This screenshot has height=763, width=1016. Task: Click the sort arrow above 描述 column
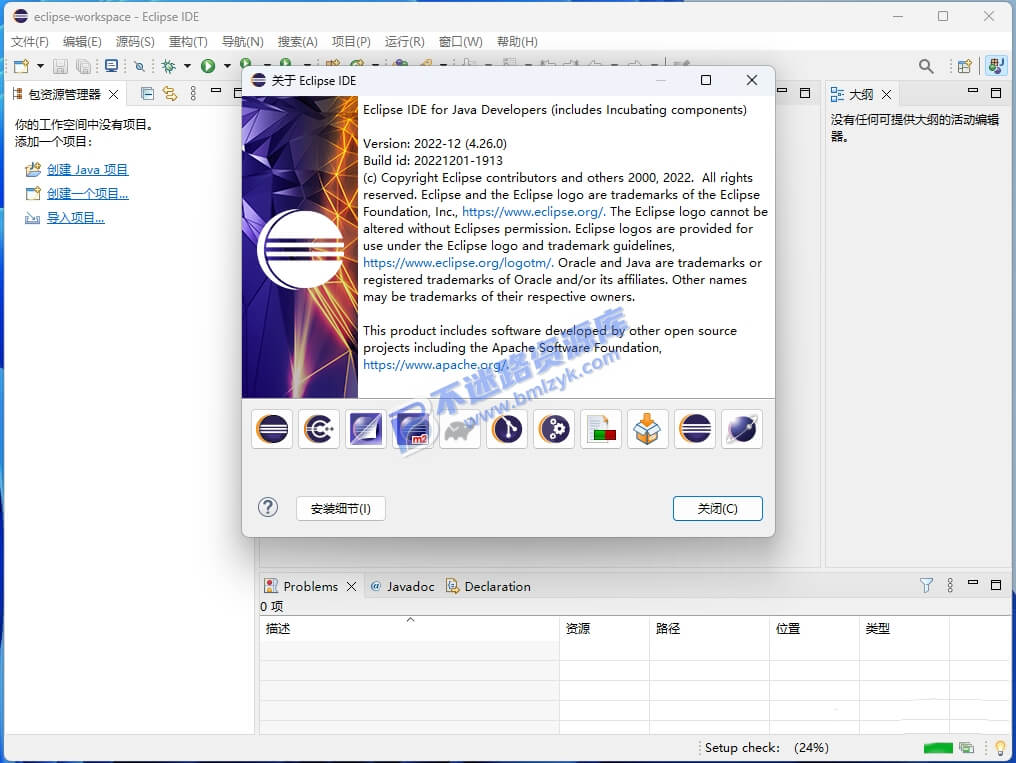click(x=410, y=620)
